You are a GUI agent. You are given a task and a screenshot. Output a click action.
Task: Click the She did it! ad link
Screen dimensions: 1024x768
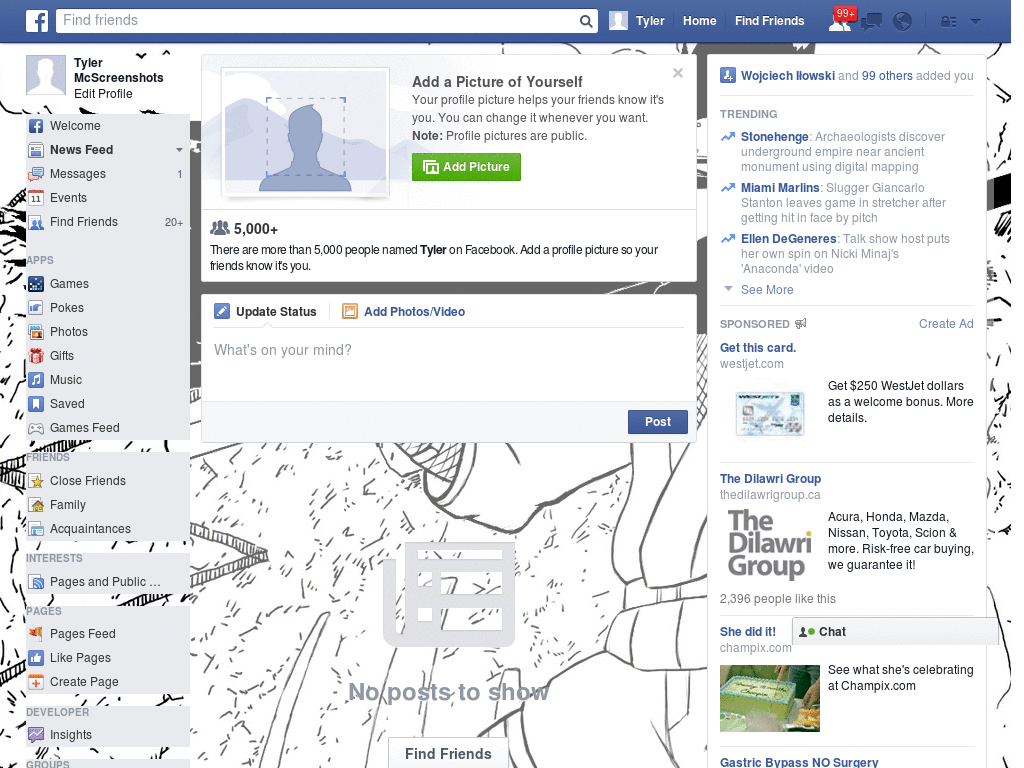point(748,632)
